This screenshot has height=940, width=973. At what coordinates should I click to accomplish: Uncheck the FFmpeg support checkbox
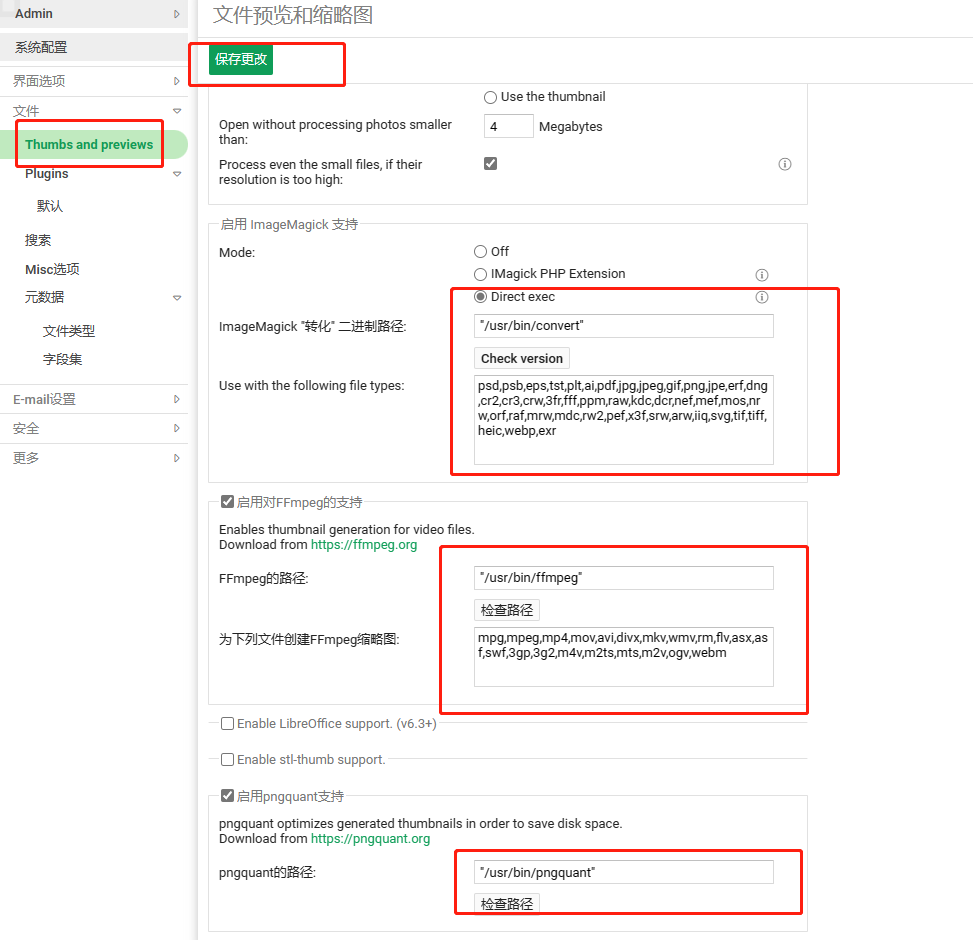click(228, 502)
